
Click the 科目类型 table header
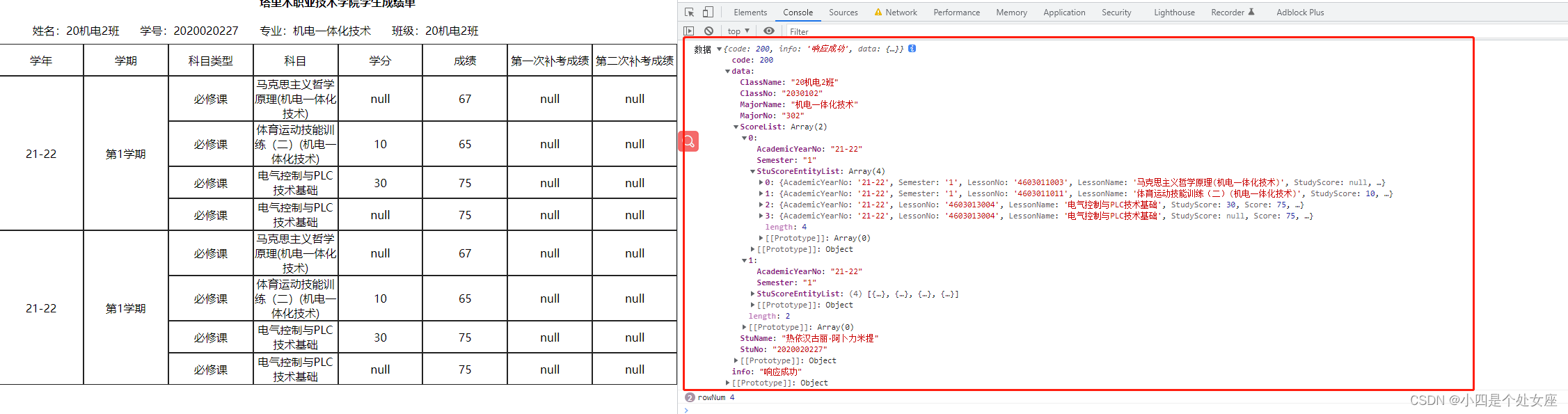pos(211,61)
